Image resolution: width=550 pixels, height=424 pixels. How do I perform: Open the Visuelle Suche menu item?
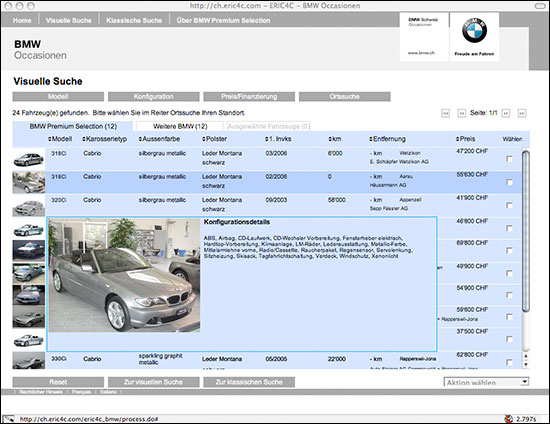coord(68,20)
